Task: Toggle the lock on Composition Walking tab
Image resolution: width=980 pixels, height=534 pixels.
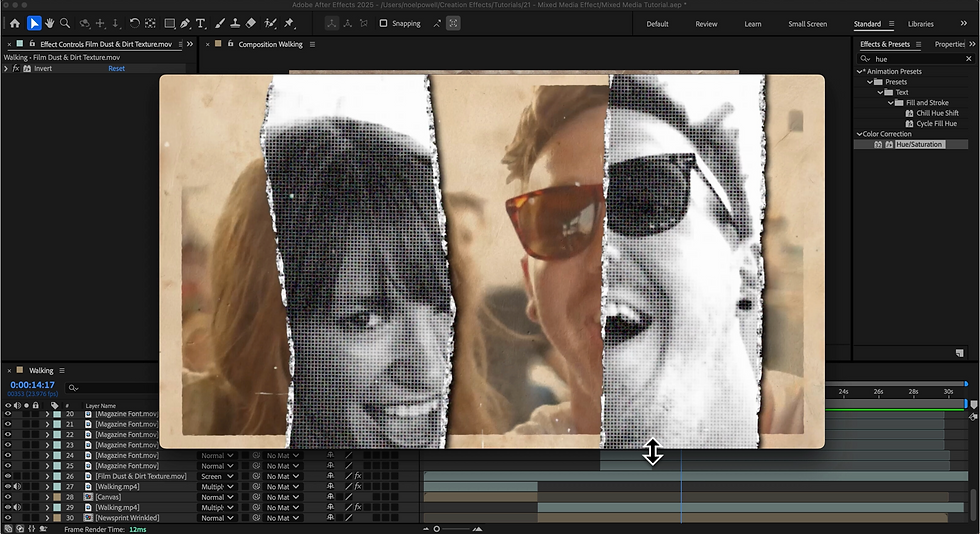Action: click(231, 44)
